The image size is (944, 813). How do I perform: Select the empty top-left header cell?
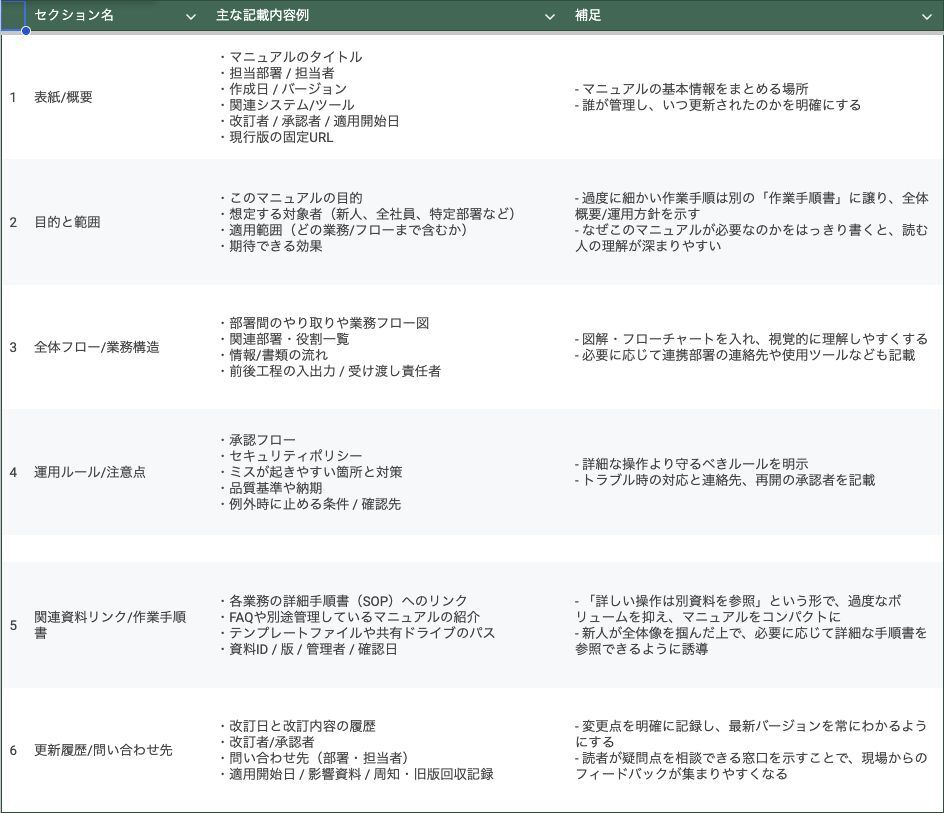click(x=13, y=16)
